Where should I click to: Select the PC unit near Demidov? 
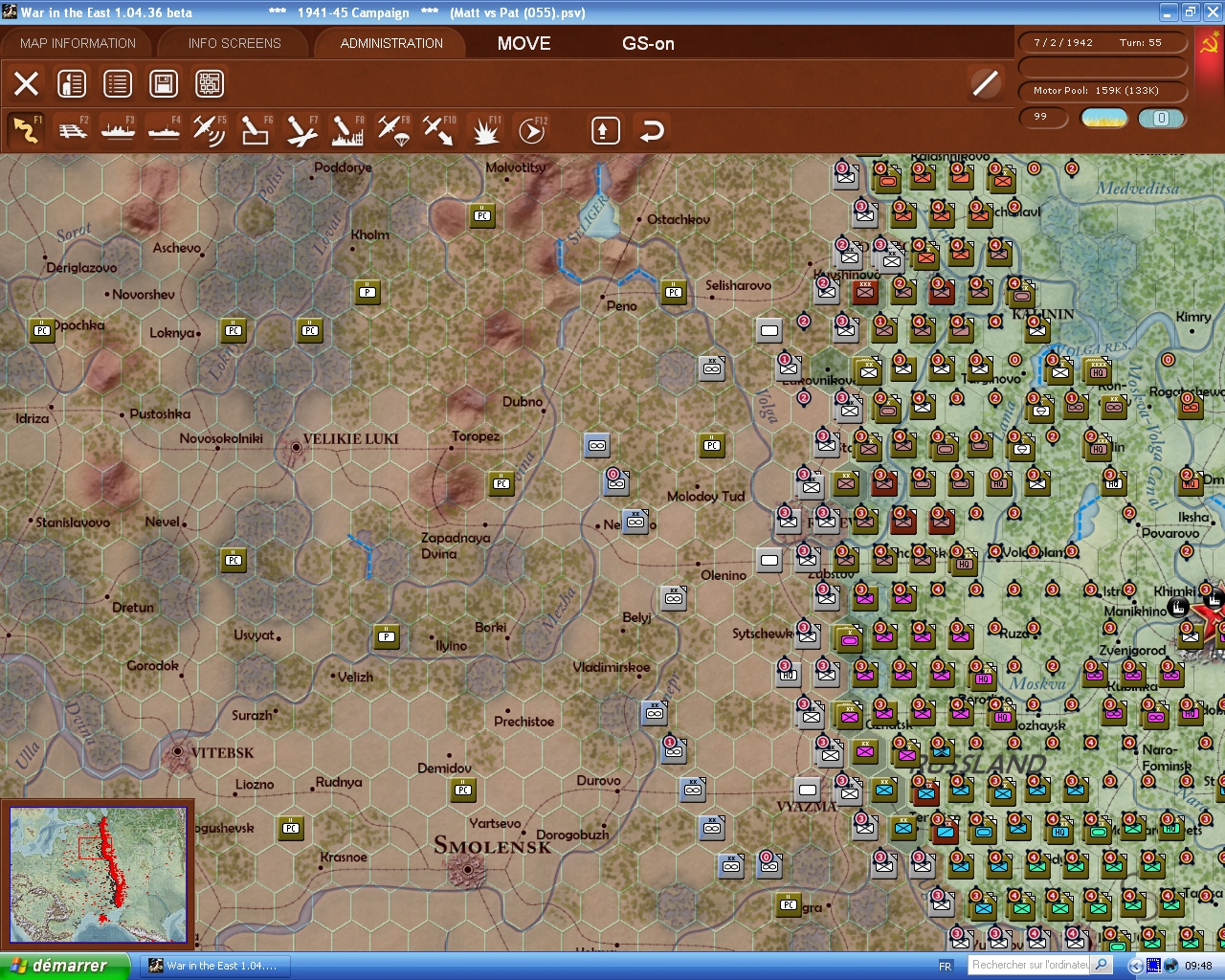pos(463,790)
